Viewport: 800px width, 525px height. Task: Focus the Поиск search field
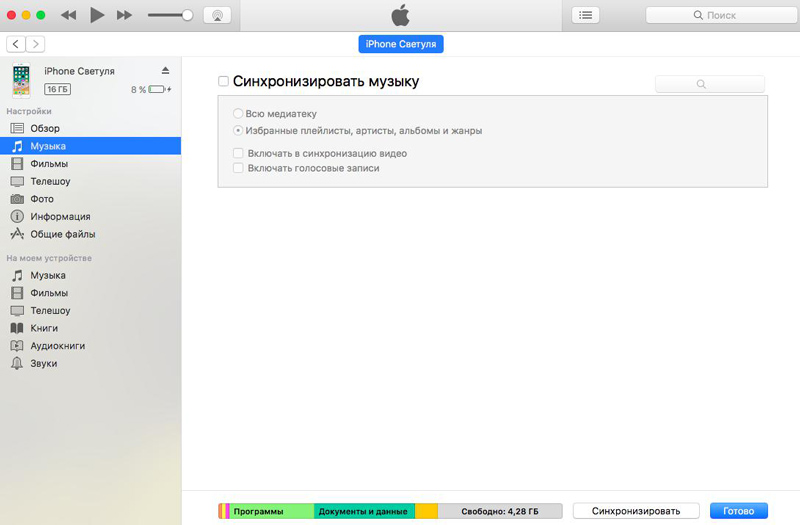721,15
